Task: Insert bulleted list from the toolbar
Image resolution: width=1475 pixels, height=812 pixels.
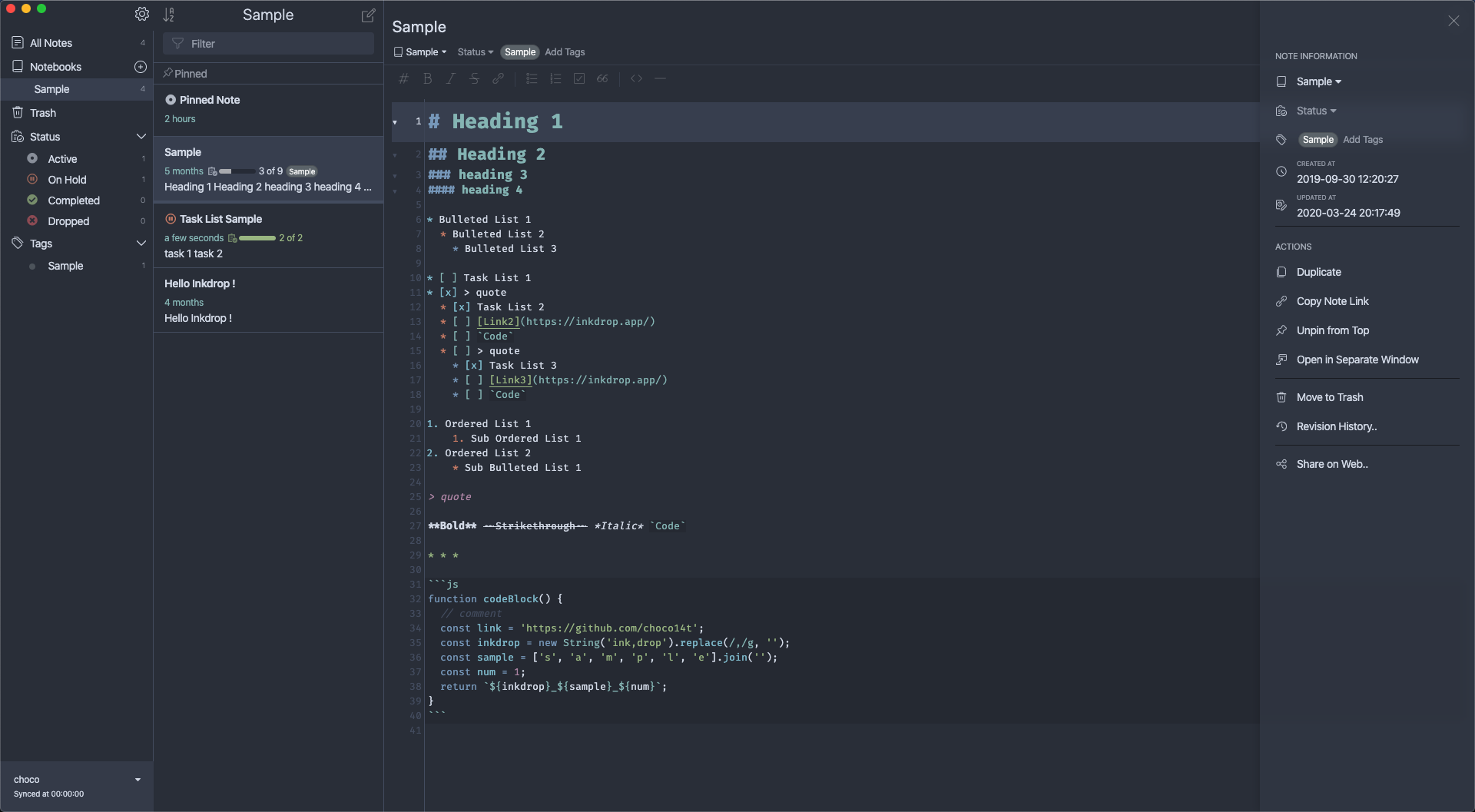Action: pos(531,78)
